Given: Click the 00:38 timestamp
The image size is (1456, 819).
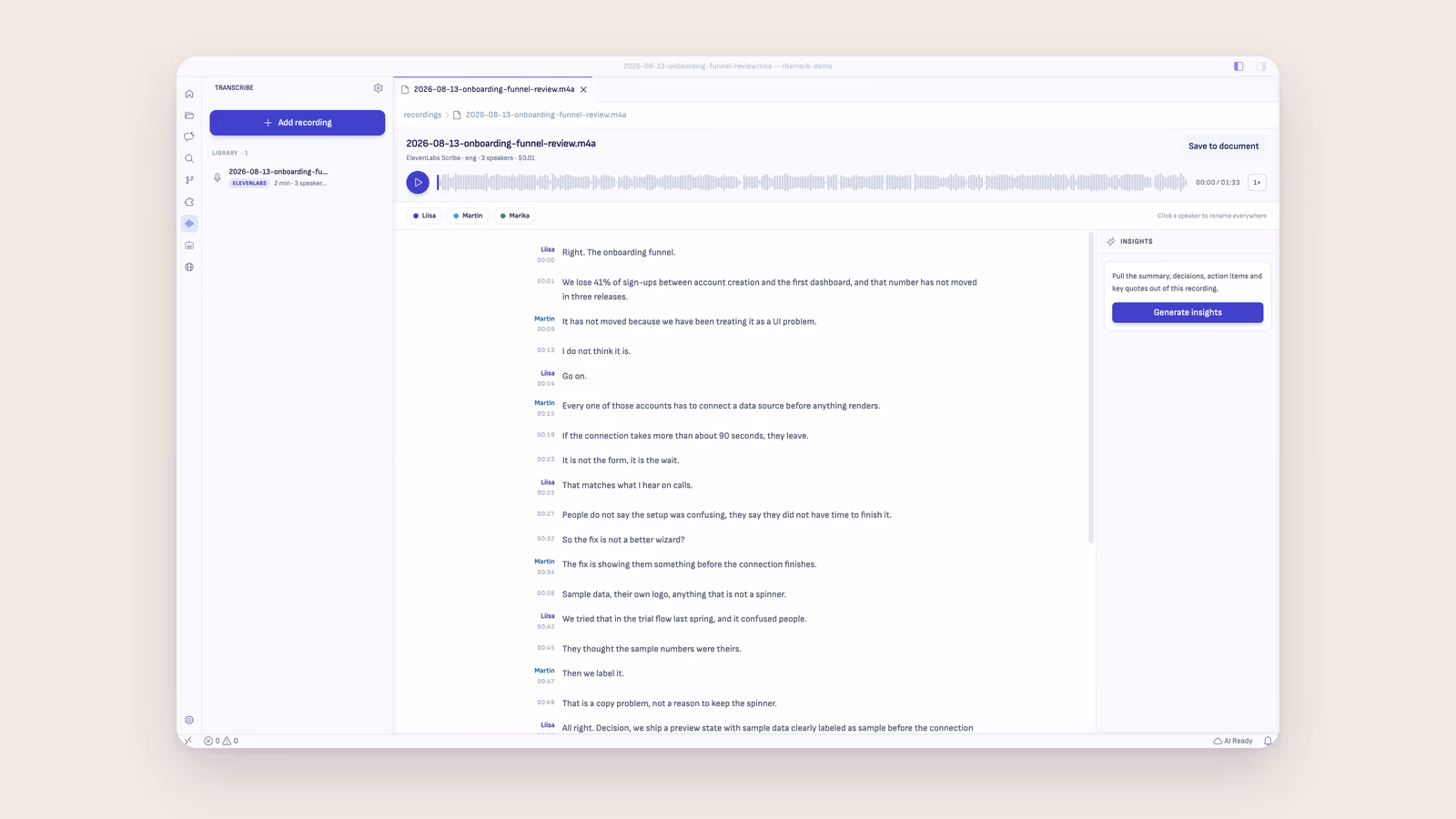Looking at the screenshot, I should [545, 593].
